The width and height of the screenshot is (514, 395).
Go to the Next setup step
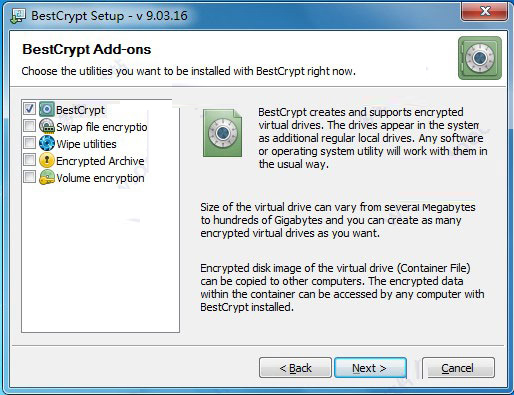(x=370, y=368)
